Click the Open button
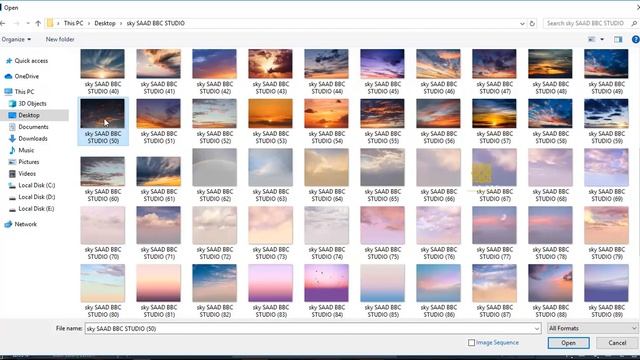Viewport: 640px width, 360px height. click(x=569, y=343)
